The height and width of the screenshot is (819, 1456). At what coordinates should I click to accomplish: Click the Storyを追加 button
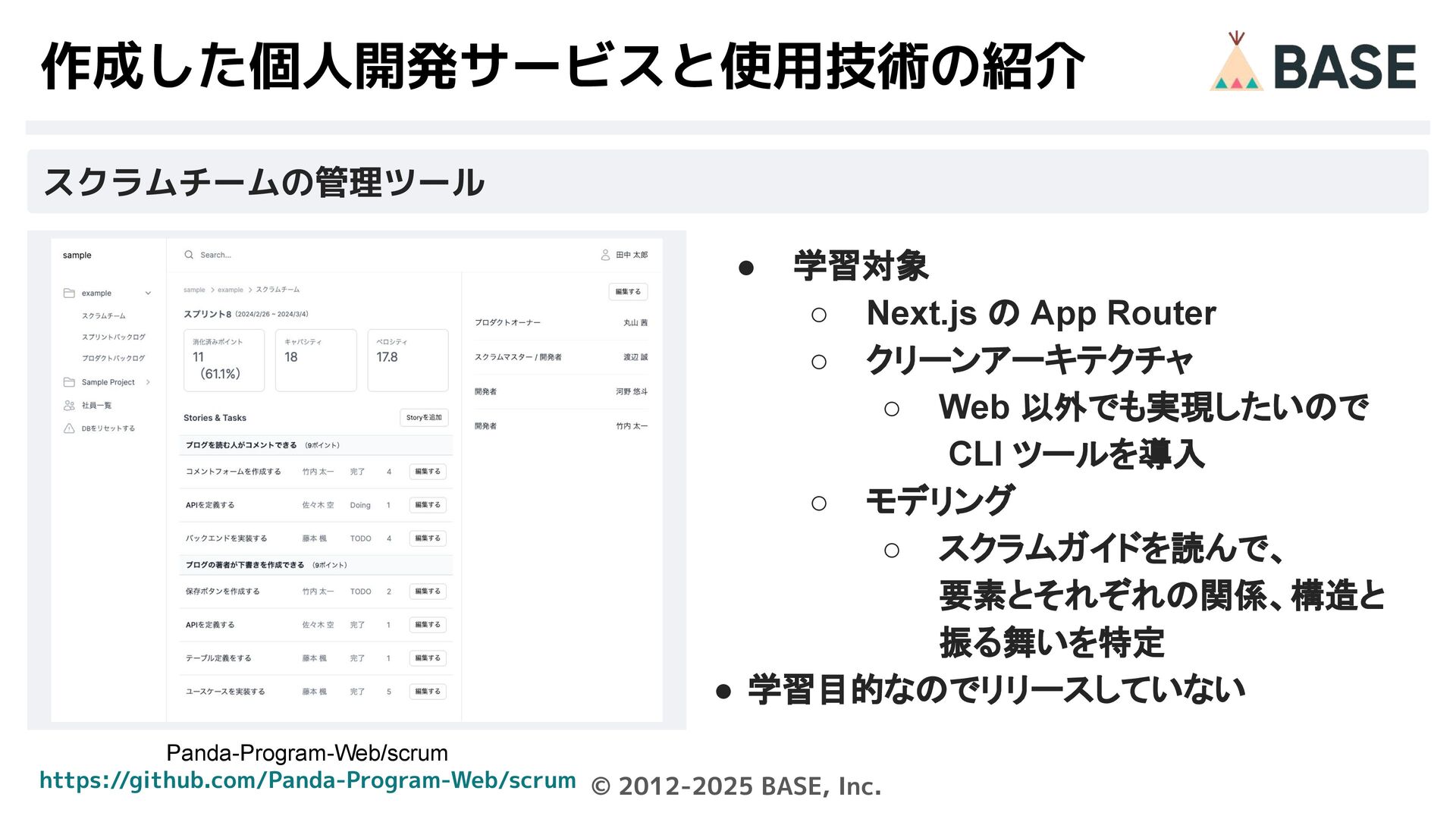point(424,418)
